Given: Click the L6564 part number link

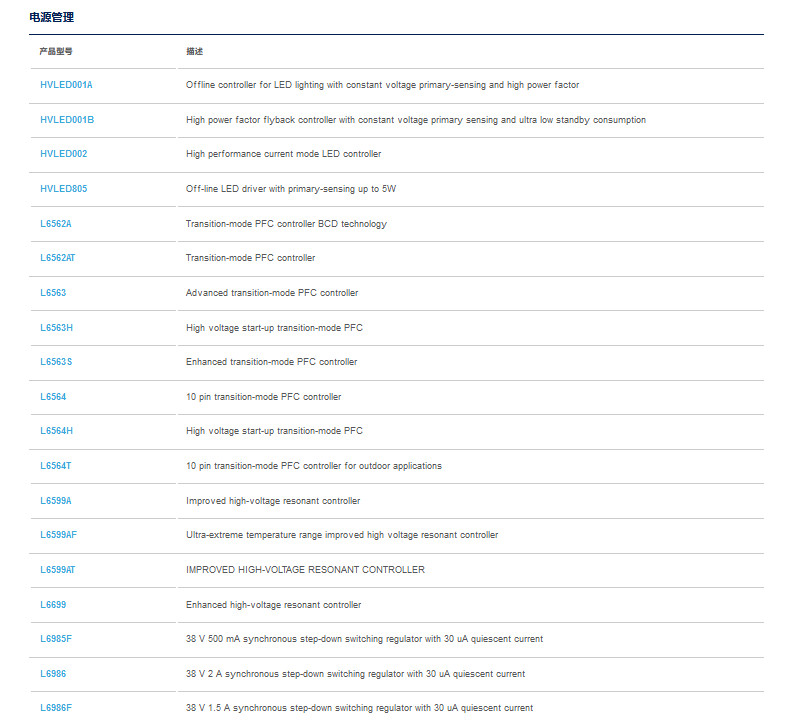Looking at the screenshot, I should 53,396.
